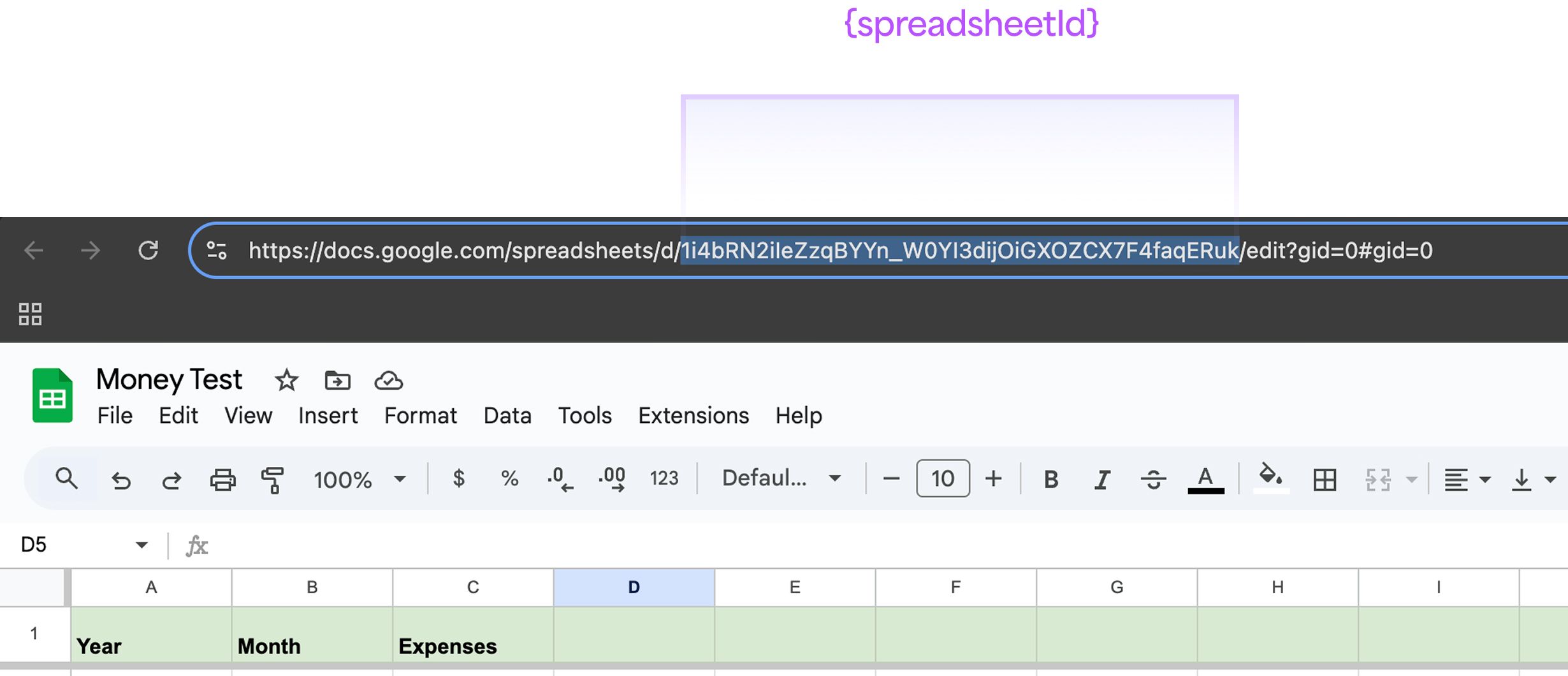The height and width of the screenshot is (676, 1568).
Task: Star the Money Test spreadsheet
Action: point(286,380)
